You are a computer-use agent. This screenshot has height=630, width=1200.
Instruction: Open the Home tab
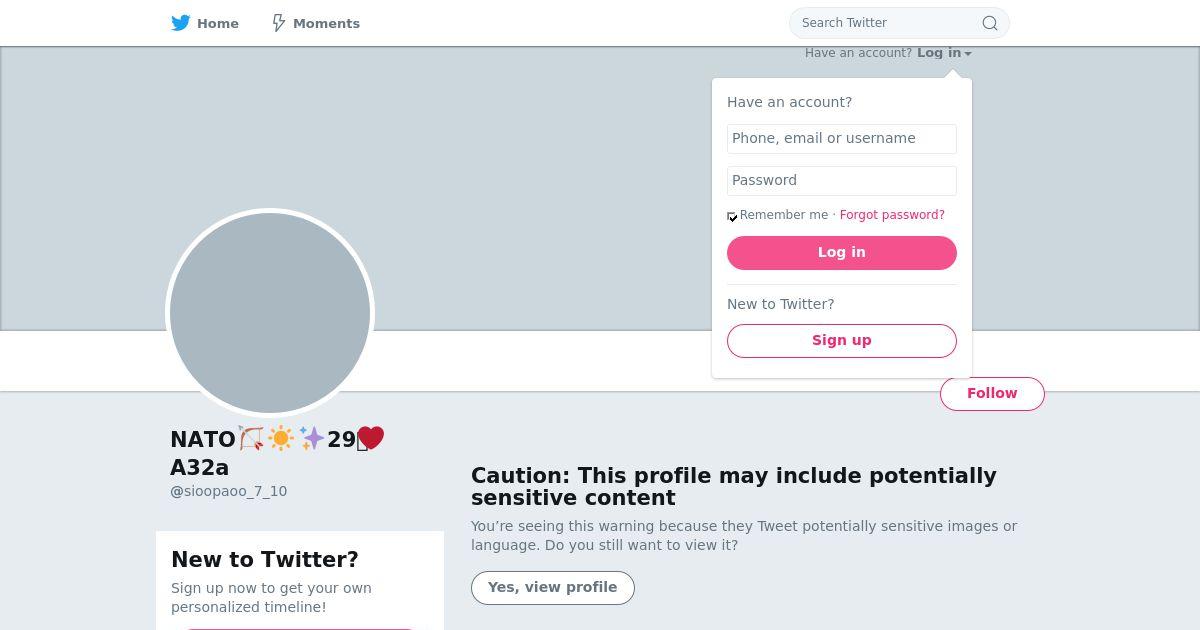pyautogui.click(x=205, y=23)
